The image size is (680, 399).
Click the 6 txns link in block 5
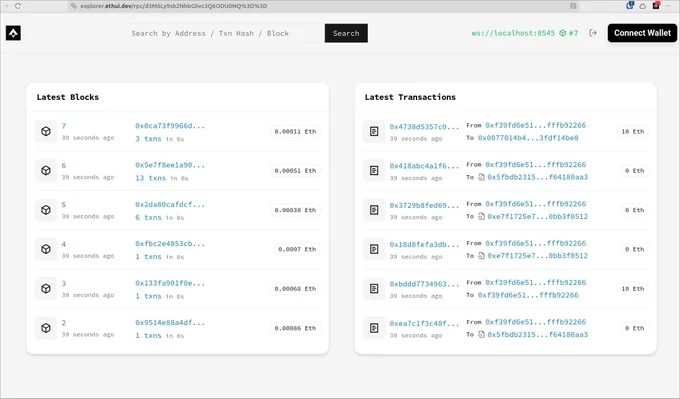click(x=148, y=217)
